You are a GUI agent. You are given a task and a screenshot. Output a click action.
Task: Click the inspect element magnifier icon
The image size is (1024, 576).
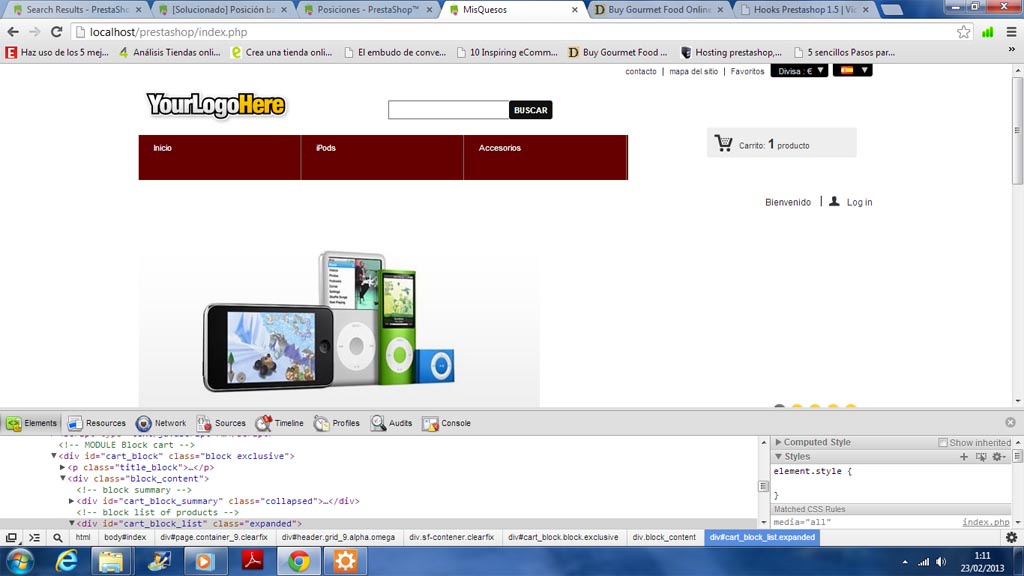coord(57,537)
